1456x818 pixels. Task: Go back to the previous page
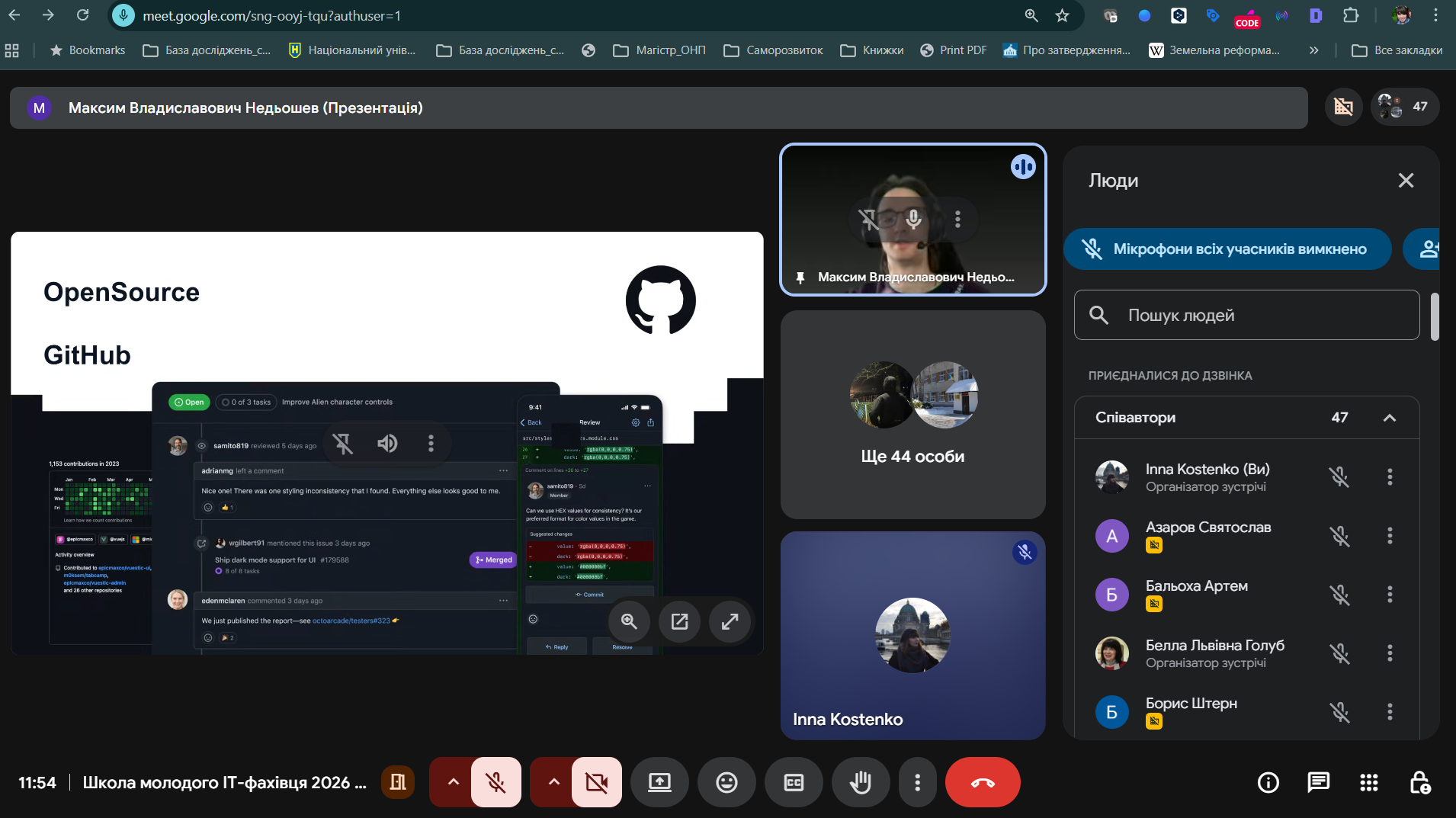coord(14,15)
